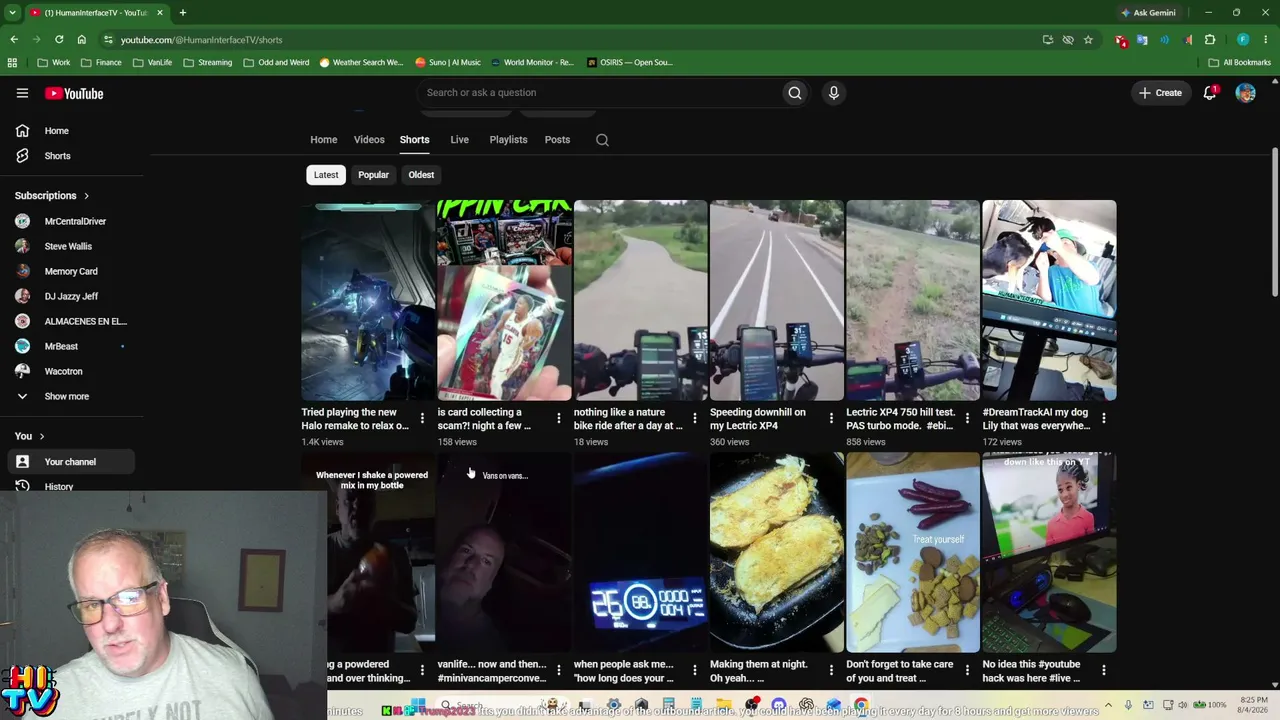
Task: Open the Chrome icon in the taskbar
Action: pyautogui.click(x=861, y=706)
